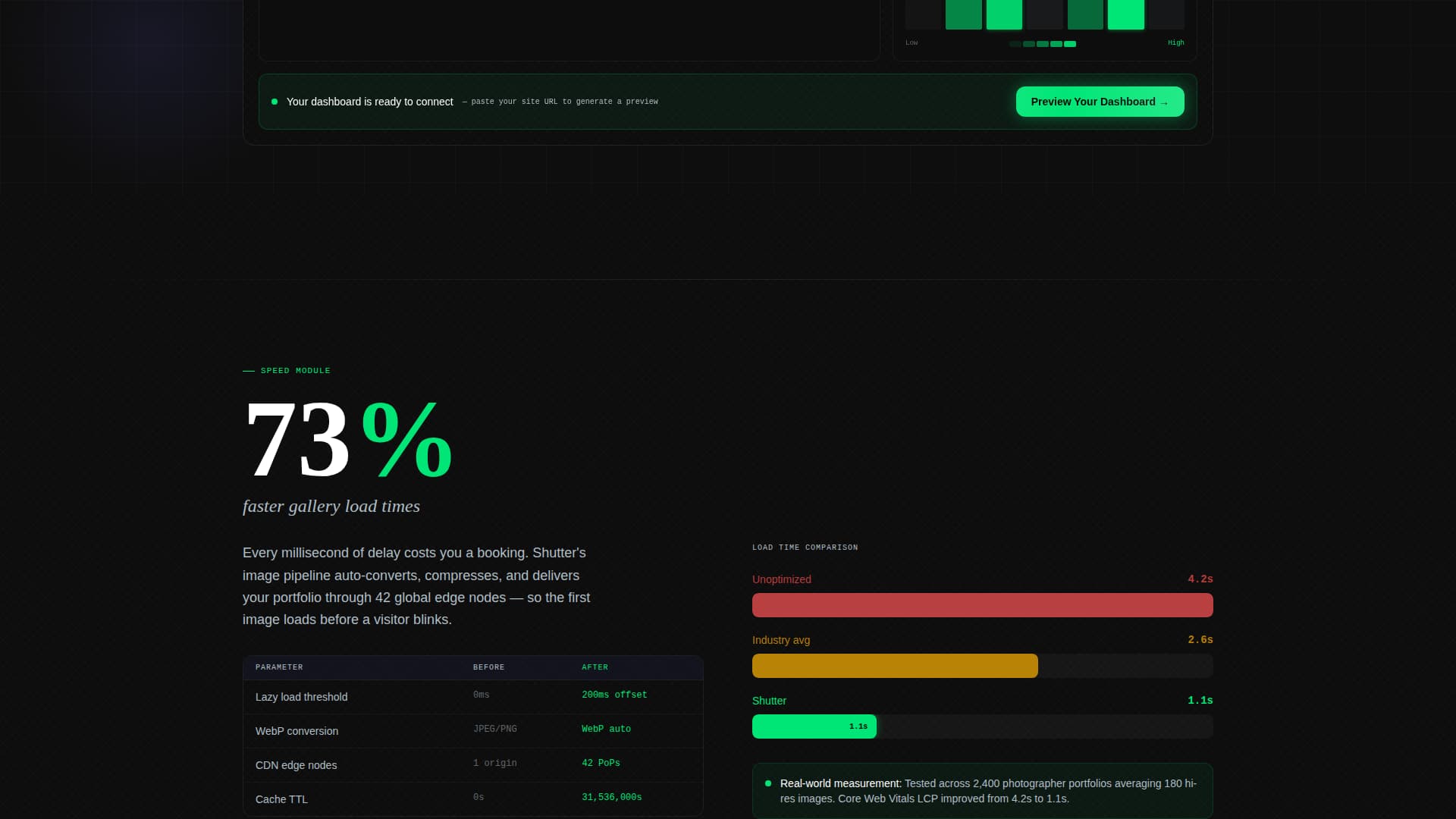Click the orange Industry avg bar
Image resolution: width=1456 pixels, height=819 pixels.
[x=895, y=666]
